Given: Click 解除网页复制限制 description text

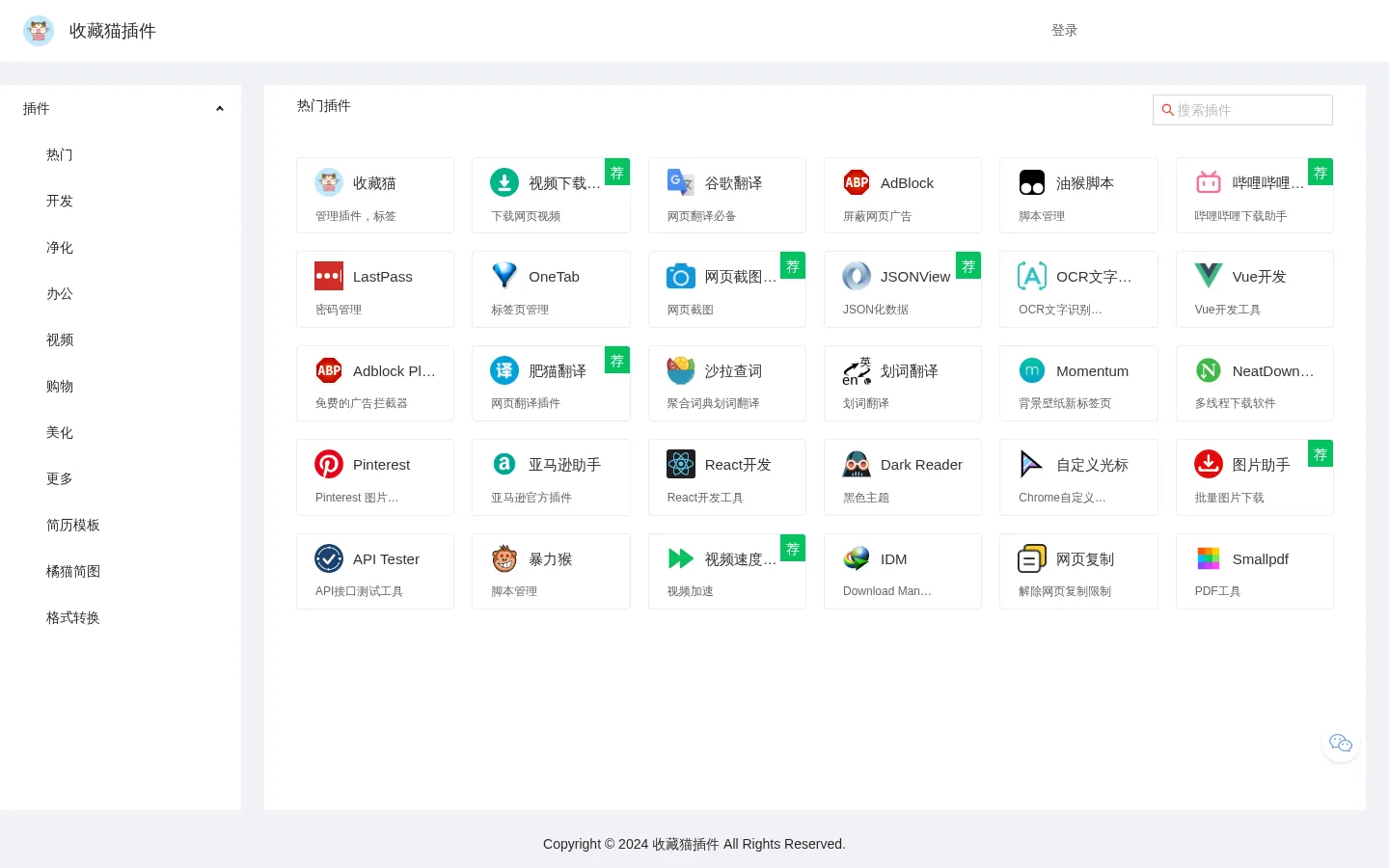Looking at the screenshot, I should tap(1065, 591).
